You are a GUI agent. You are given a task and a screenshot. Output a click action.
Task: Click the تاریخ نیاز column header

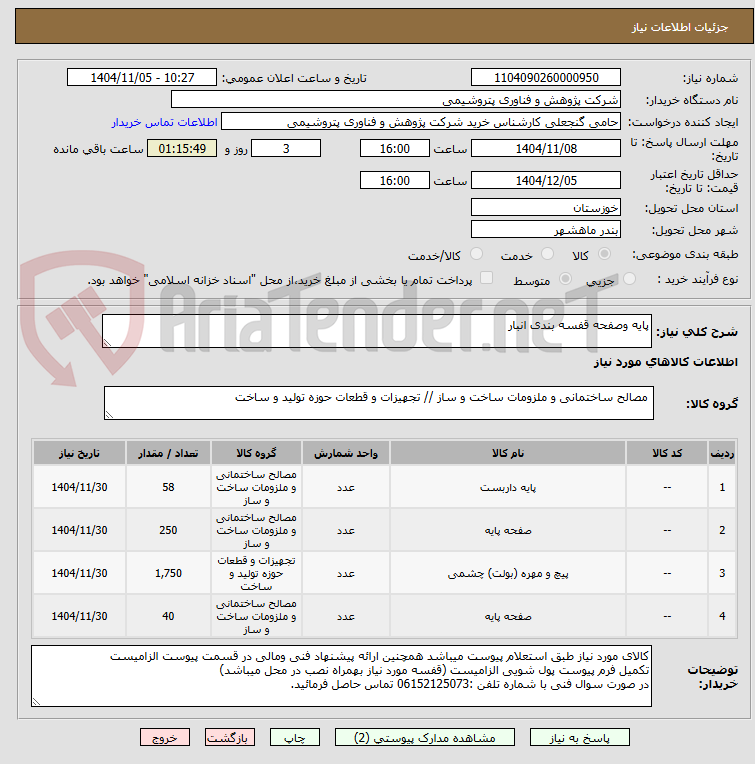coord(79,453)
